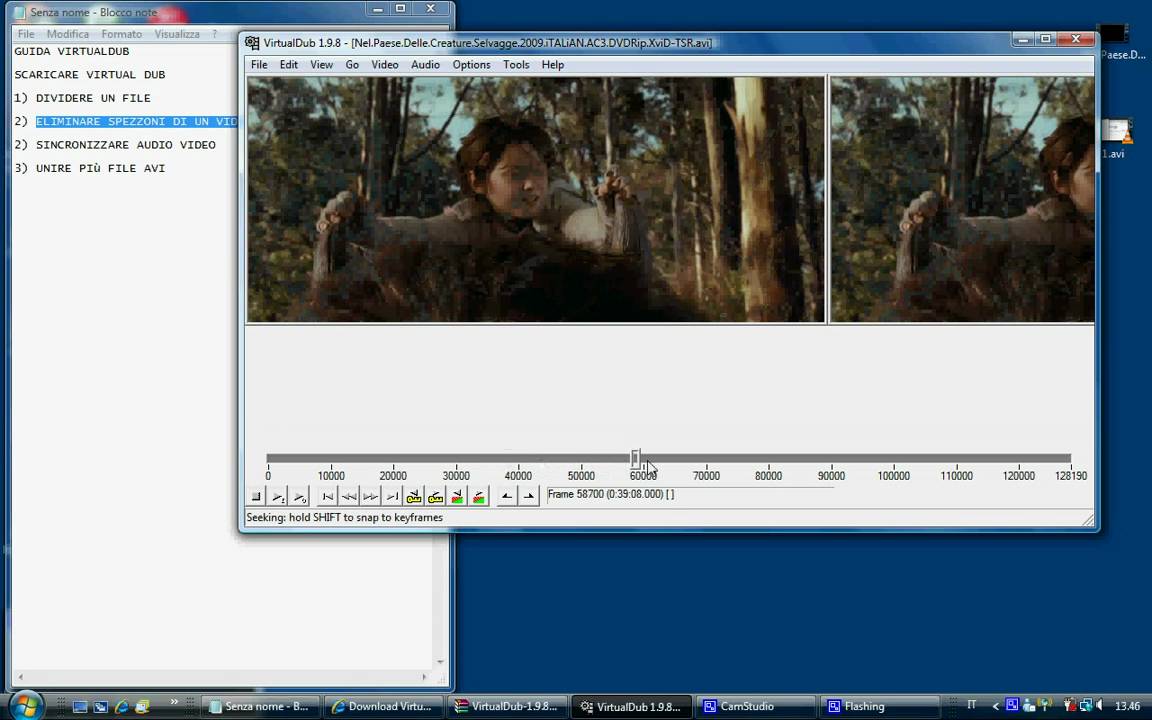Open the Modifica menu in Blocco note

click(68, 34)
